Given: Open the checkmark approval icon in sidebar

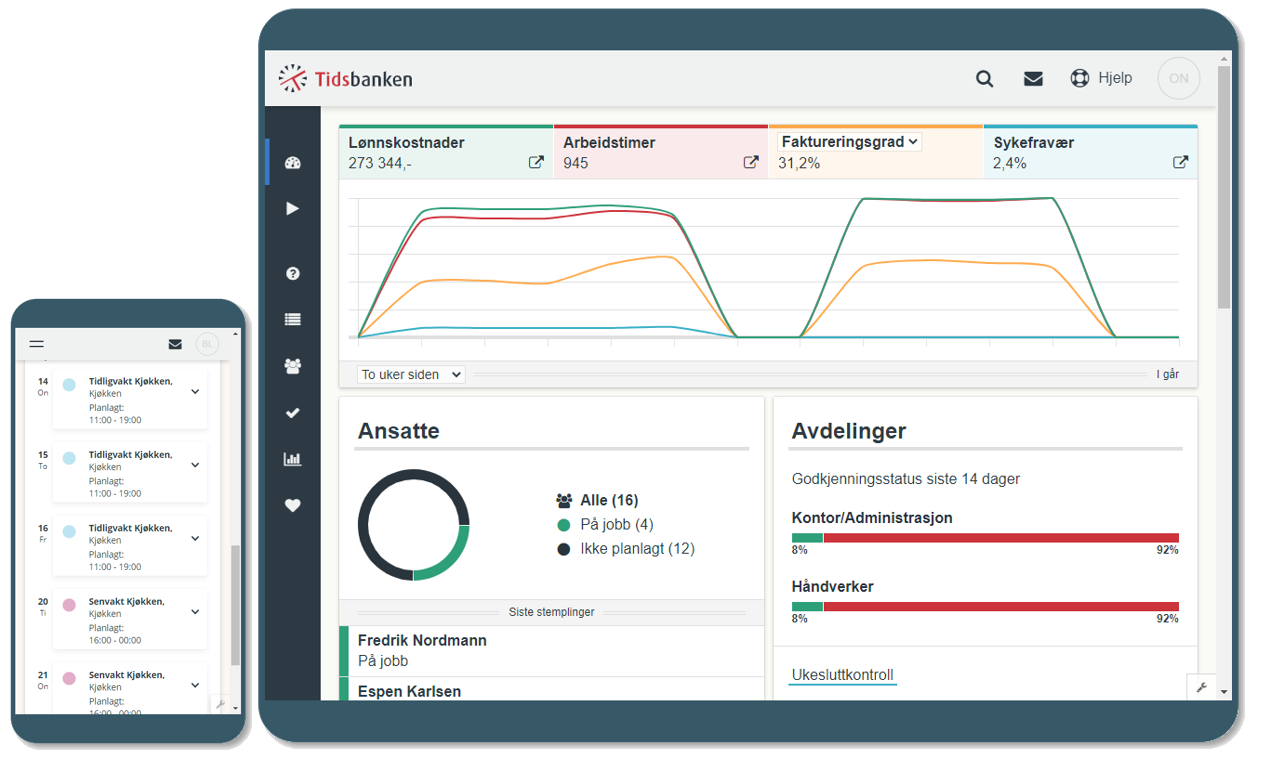Looking at the screenshot, I should [x=293, y=412].
